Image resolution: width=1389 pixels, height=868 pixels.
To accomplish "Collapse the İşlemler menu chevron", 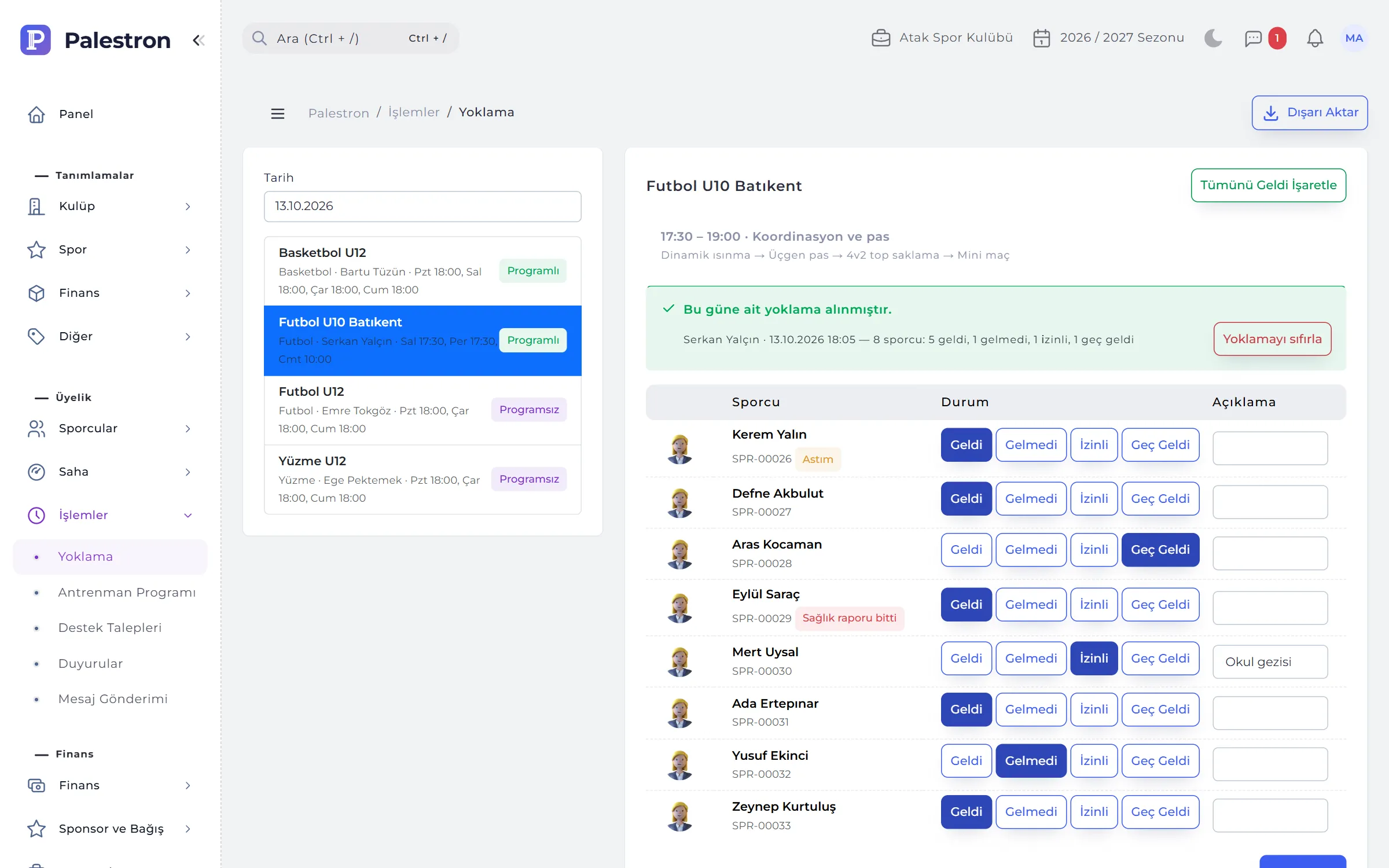I will (188, 516).
